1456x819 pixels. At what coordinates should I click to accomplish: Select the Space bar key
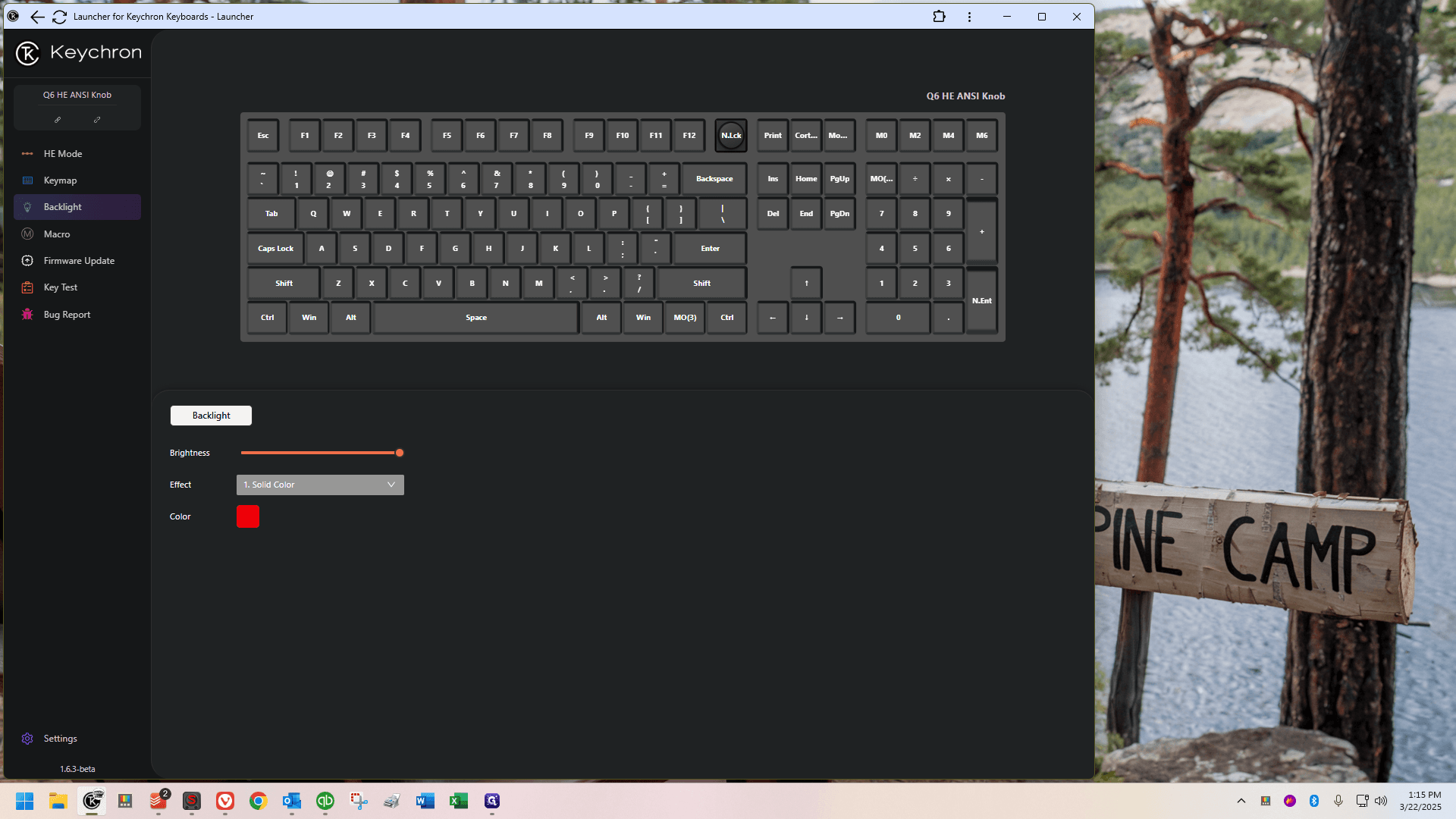pyautogui.click(x=476, y=318)
